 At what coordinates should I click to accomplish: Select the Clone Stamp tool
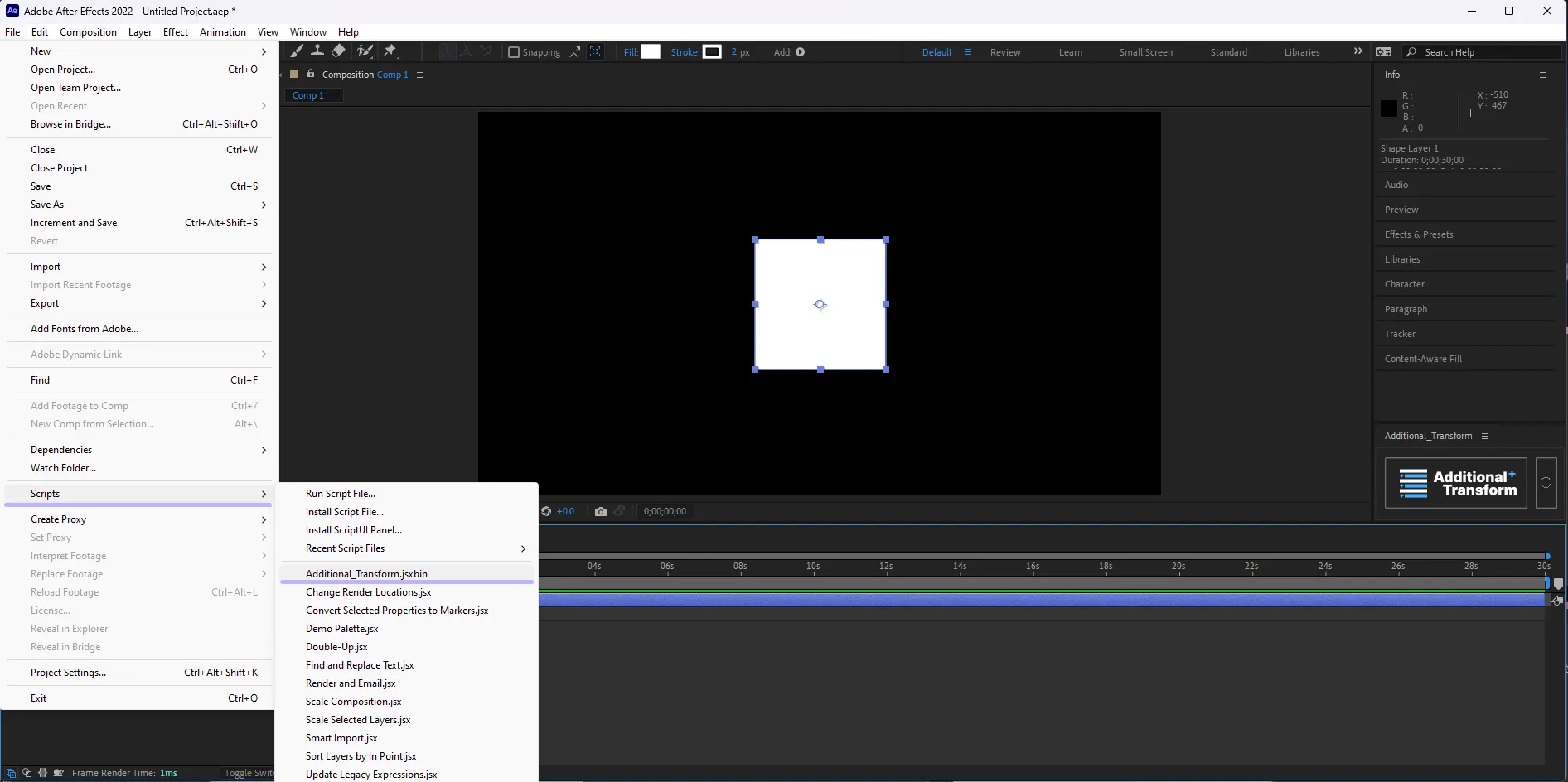(317, 51)
